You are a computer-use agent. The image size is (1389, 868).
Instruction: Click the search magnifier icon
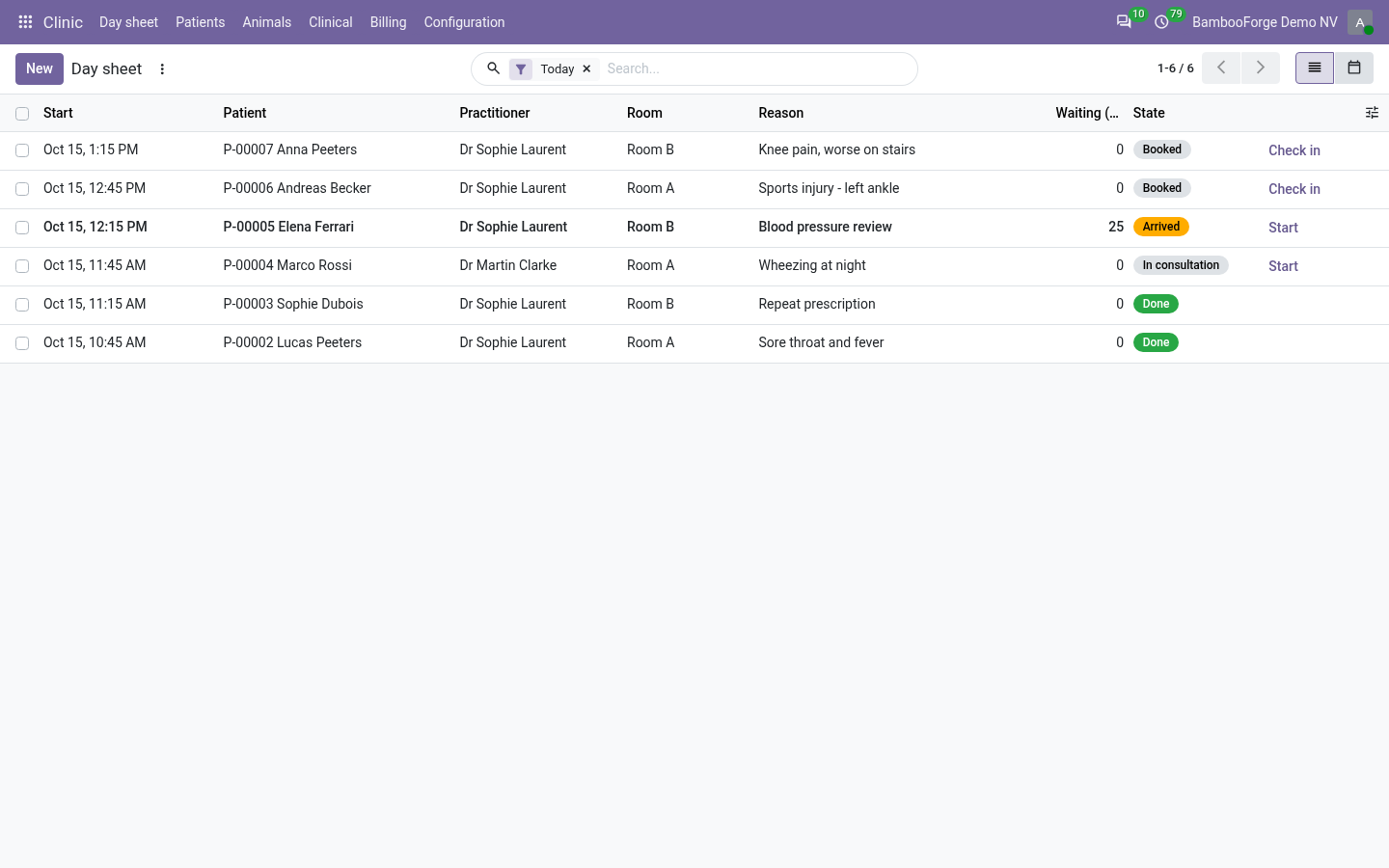(493, 68)
